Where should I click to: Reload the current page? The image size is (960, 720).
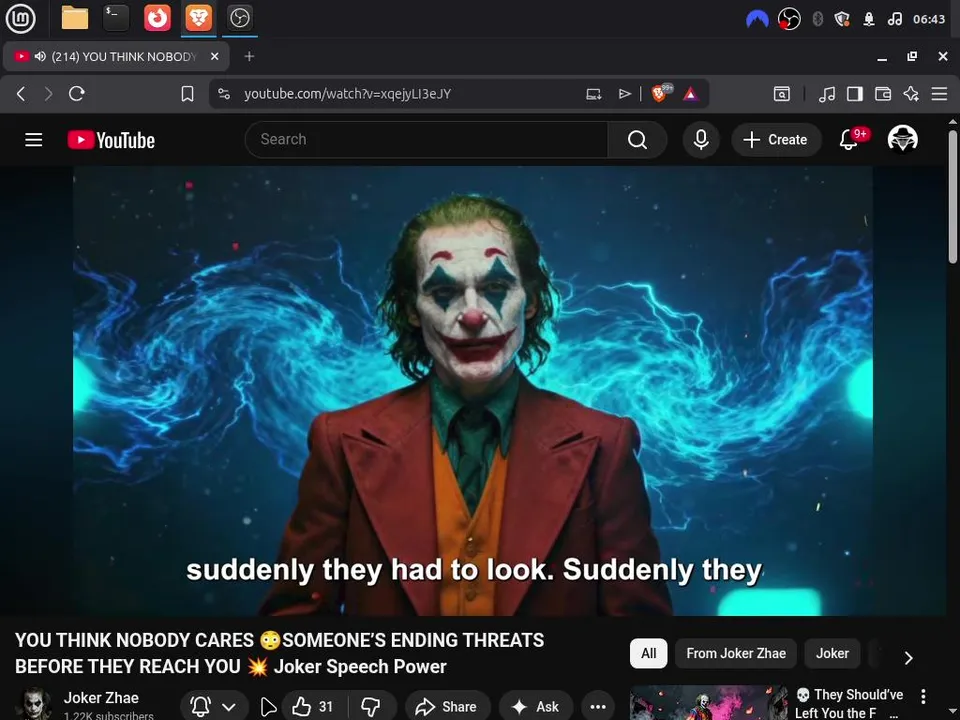pyautogui.click(x=77, y=94)
